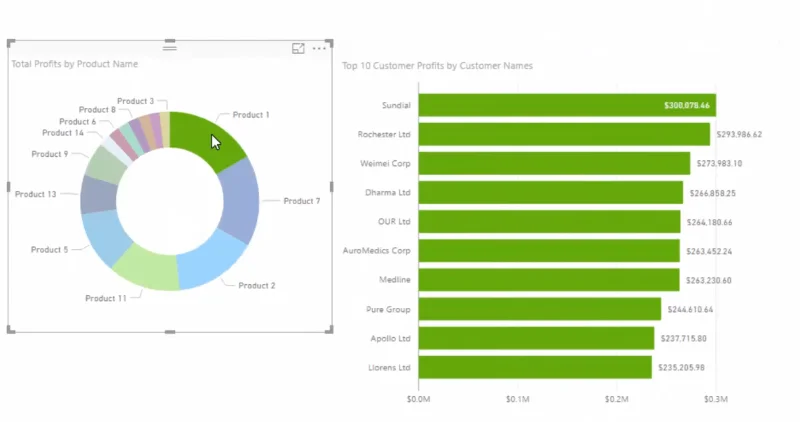The height and width of the screenshot is (422, 800).
Task: Click the Rochester Ltd profit bar
Action: [x=564, y=134]
